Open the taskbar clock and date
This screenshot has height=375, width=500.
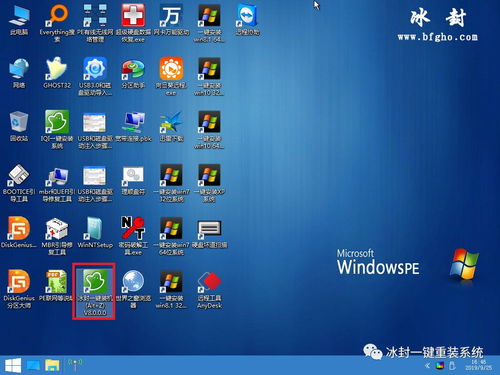pos(478,365)
